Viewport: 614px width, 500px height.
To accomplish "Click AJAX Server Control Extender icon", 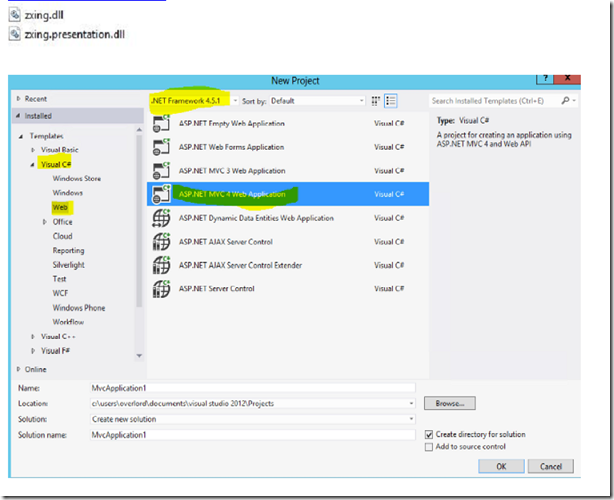I will [x=161, y=265].
